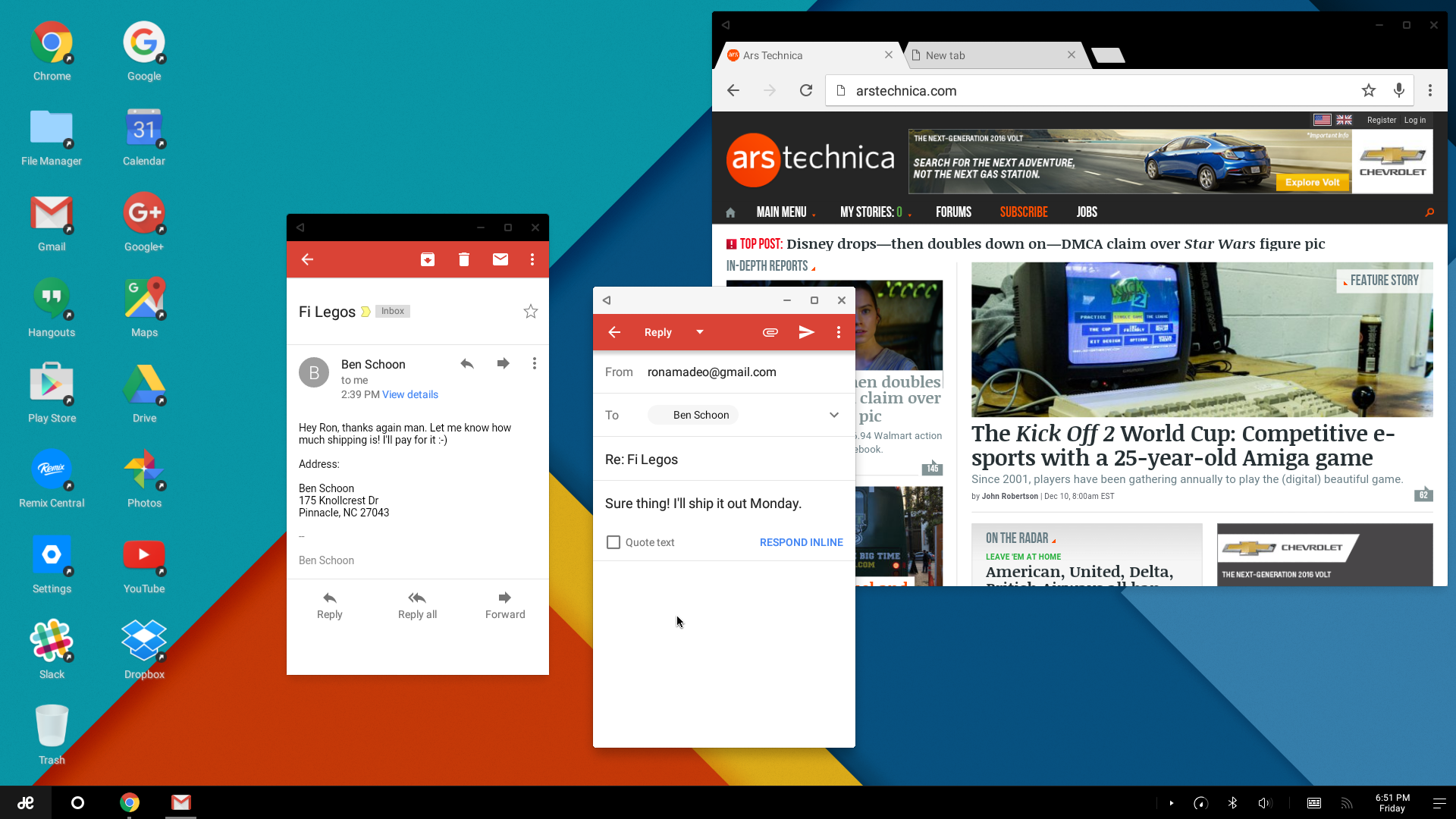Toggle the Quote text checkbox in compose
The height and width of the screenshot is (819, 1456).
coord(613,542)
